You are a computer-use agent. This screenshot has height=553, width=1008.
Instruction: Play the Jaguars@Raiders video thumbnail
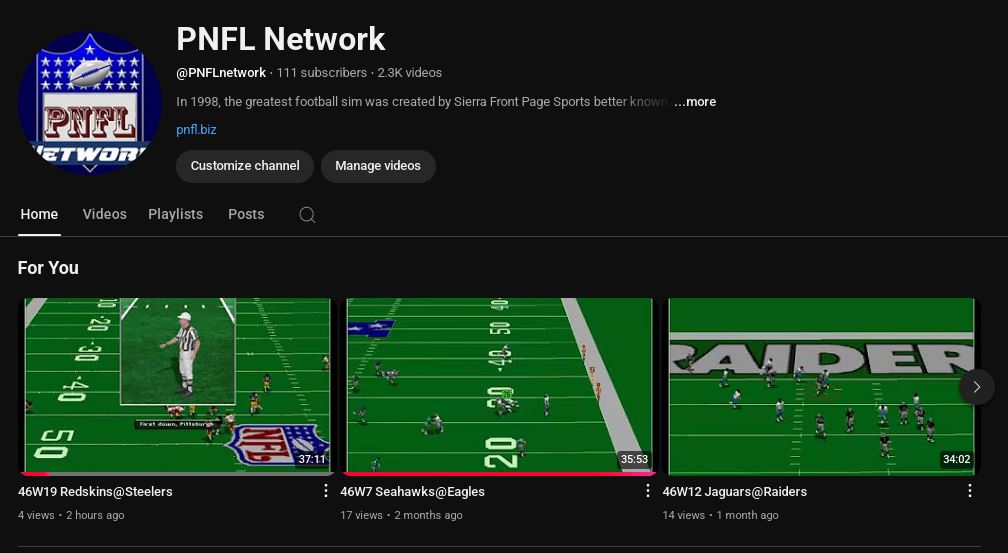(822, 386)
